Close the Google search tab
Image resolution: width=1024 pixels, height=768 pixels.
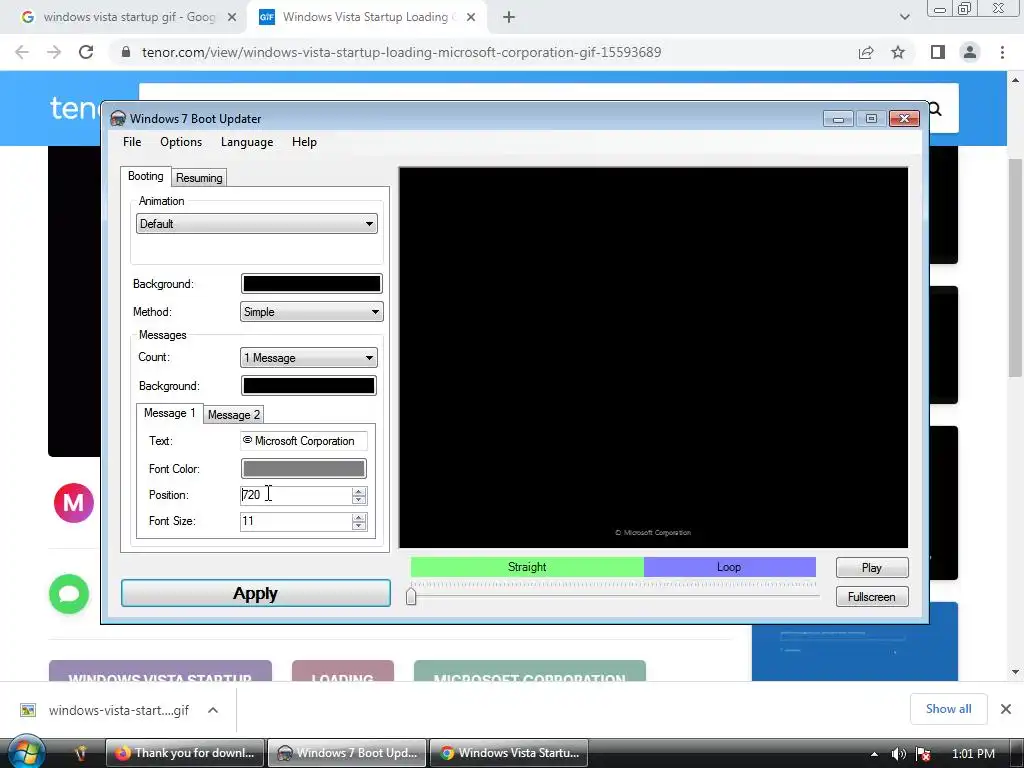coord(232,18)
